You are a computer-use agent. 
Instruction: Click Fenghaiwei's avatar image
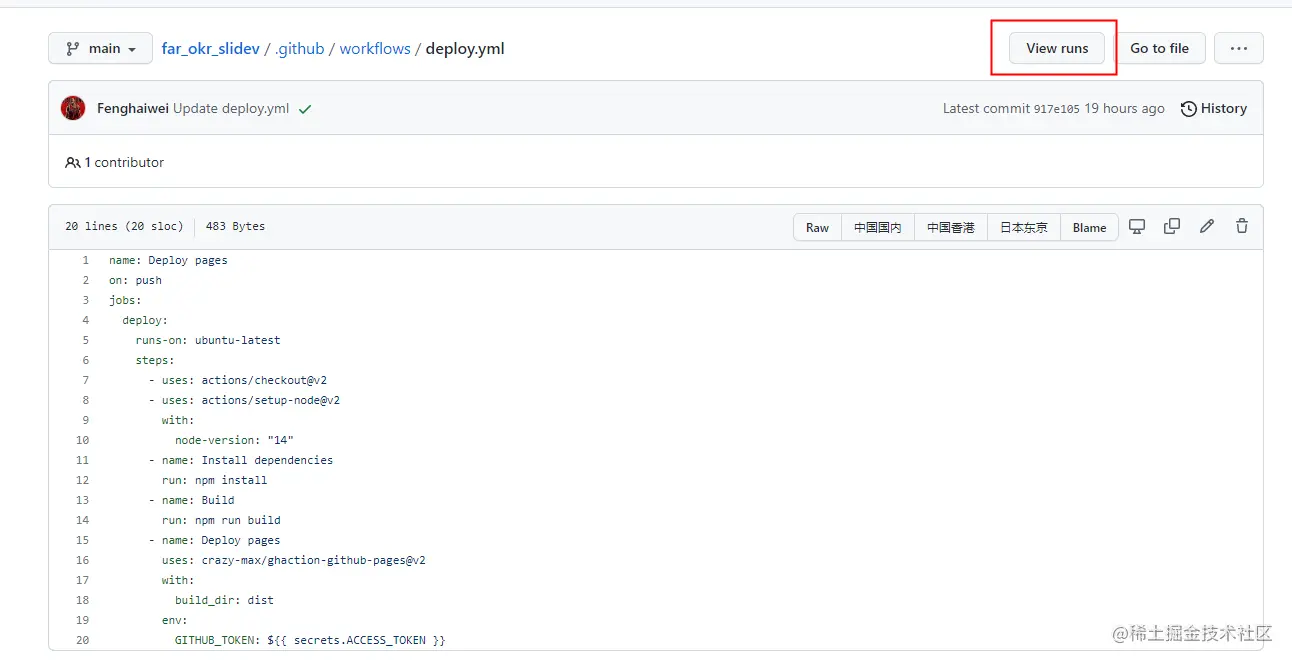click(73, 108)
